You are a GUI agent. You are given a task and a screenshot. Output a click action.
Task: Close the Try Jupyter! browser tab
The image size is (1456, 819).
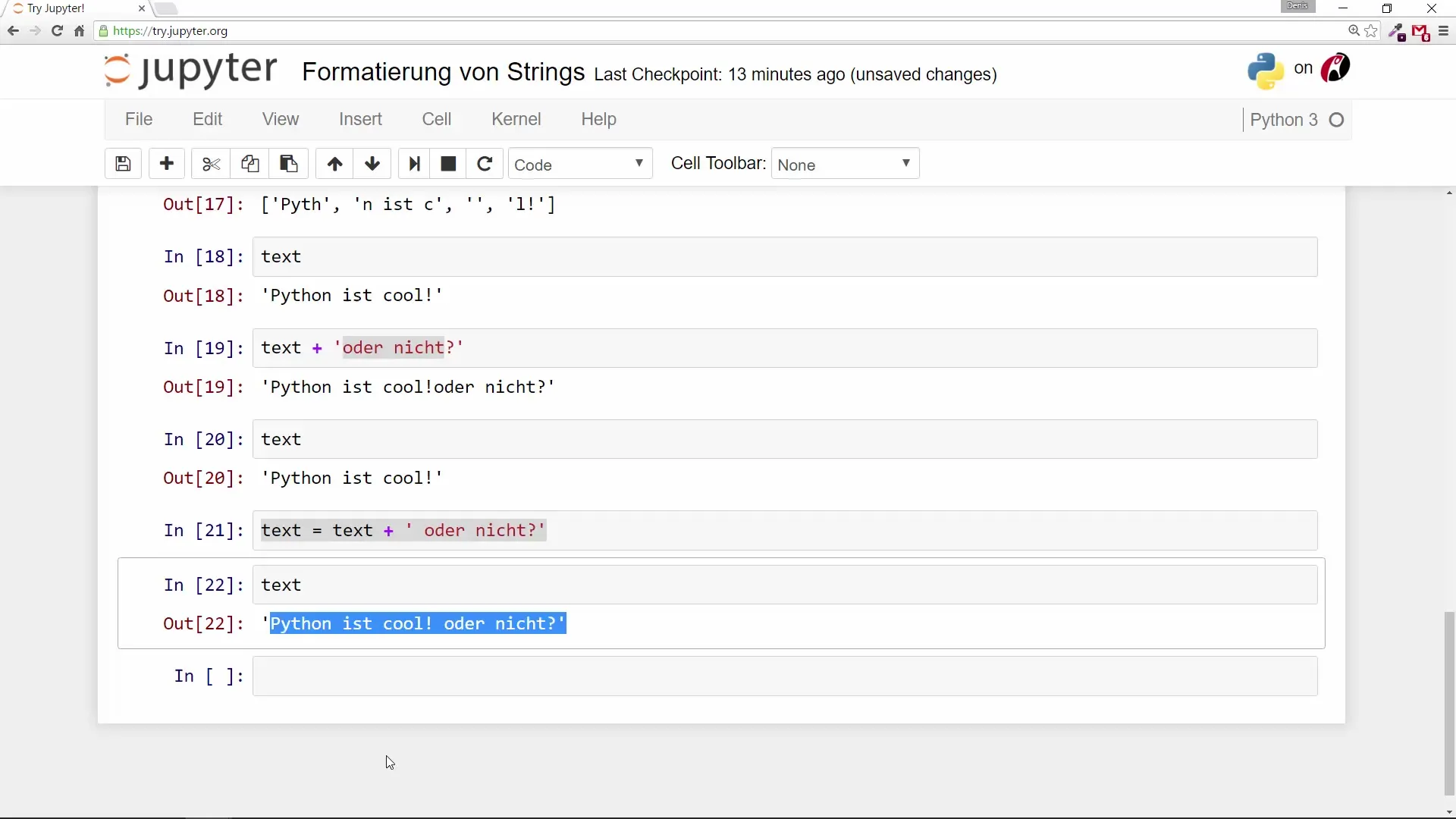(142, 8)
